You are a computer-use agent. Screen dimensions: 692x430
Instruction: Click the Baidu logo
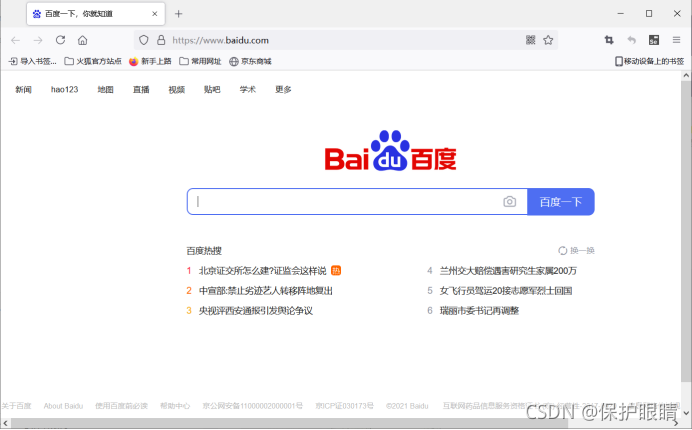[391, 151]
